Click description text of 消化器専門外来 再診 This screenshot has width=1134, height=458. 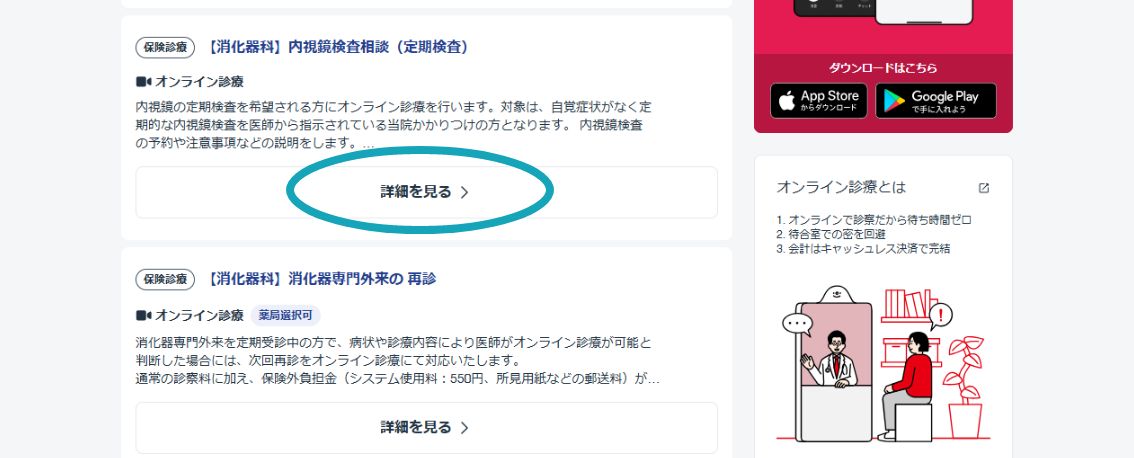tap(397, 360)
